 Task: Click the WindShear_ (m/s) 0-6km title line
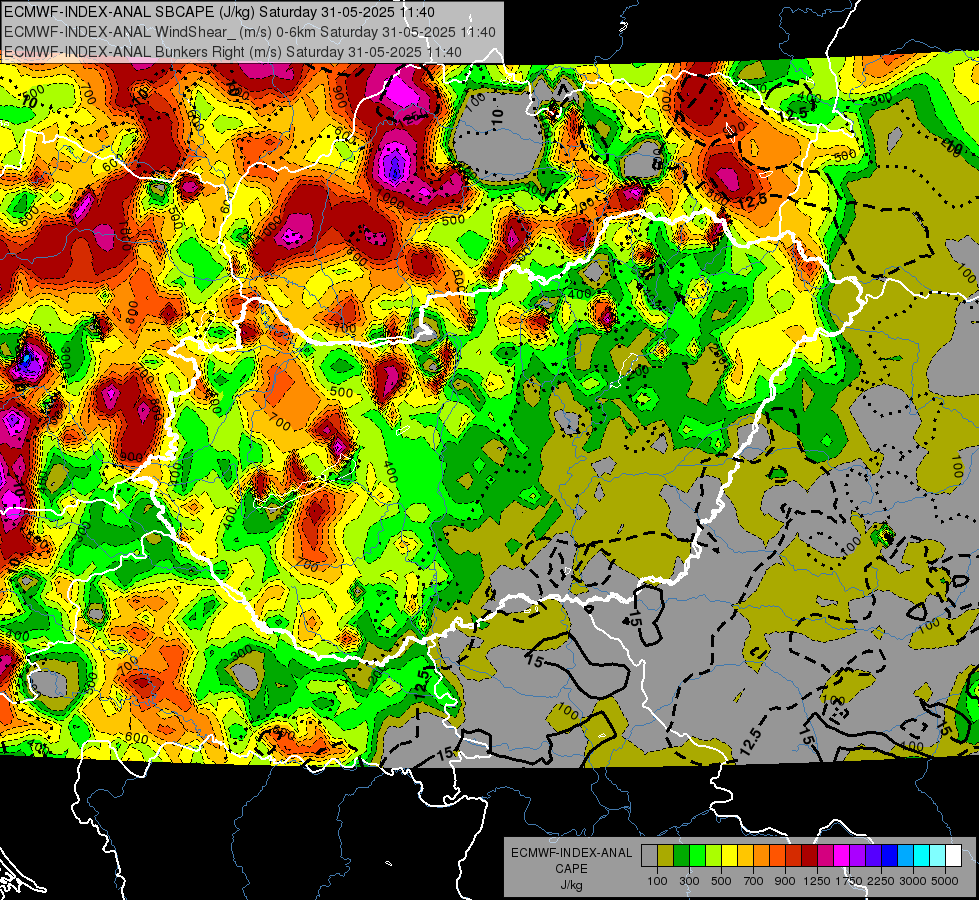click(250, 32)
